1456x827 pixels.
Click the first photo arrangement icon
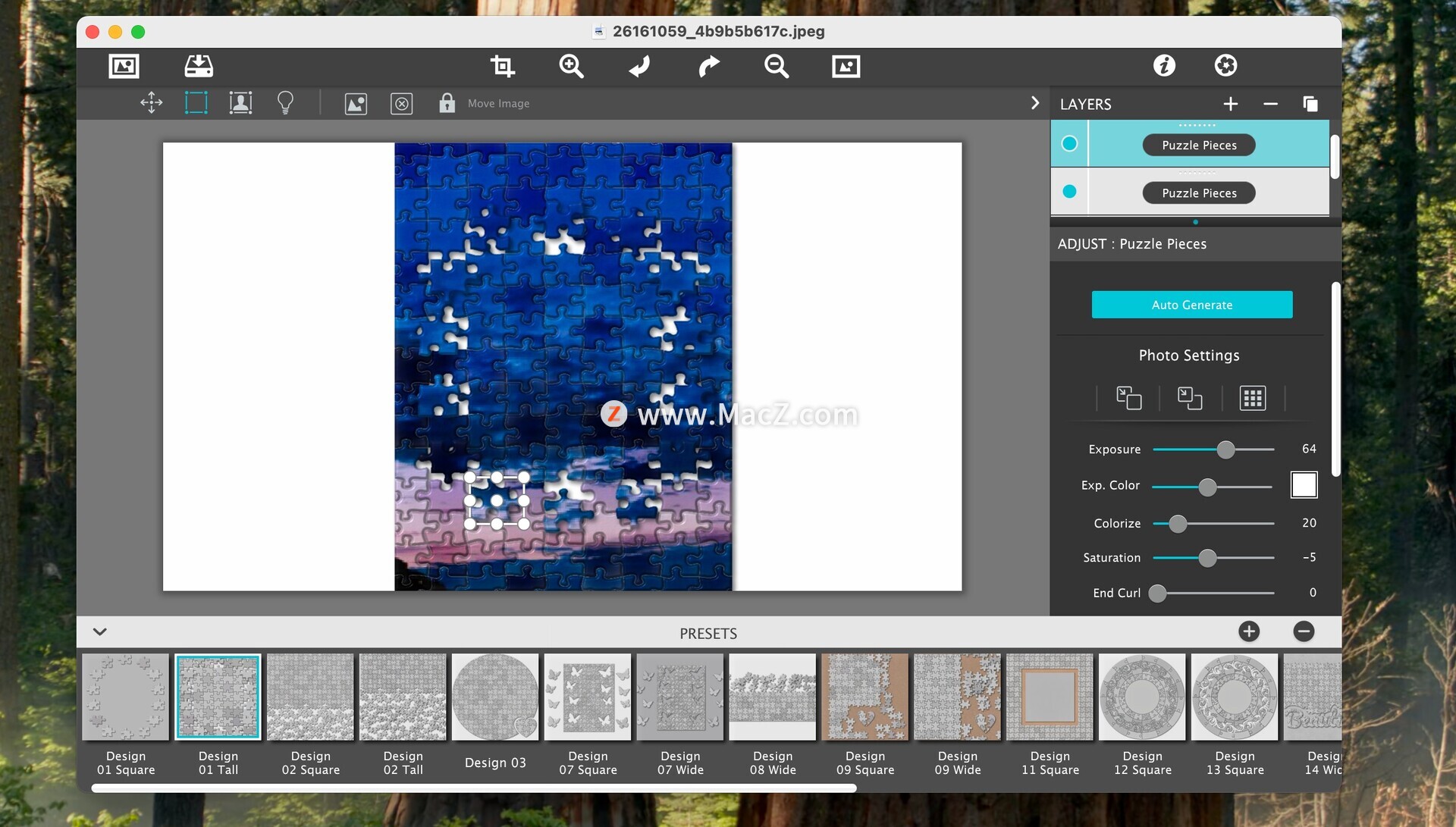(x=1128, y=398)
